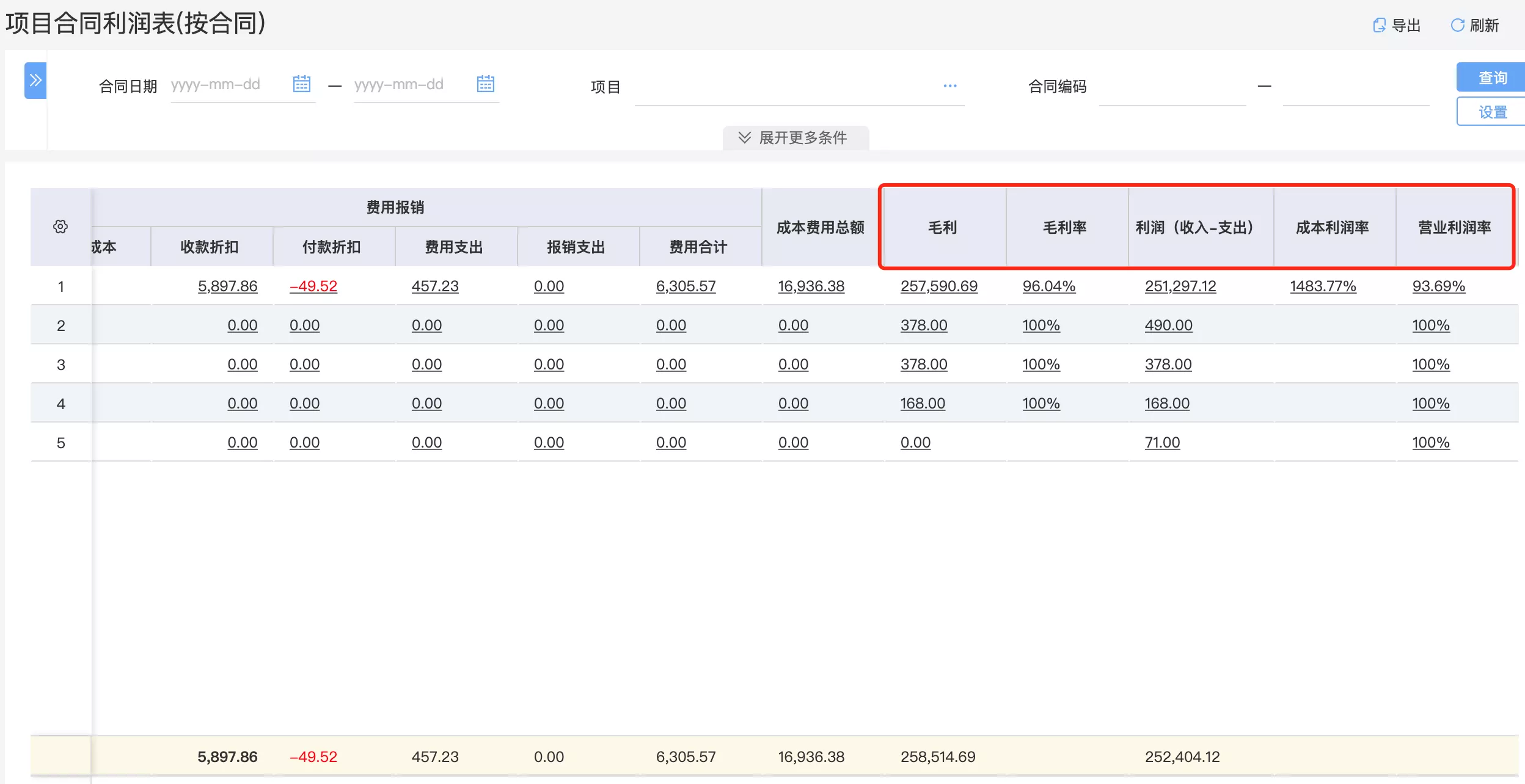1525x784 pixels.
Task: Click the 成本利润率 column header
Action: (1334, 227)
